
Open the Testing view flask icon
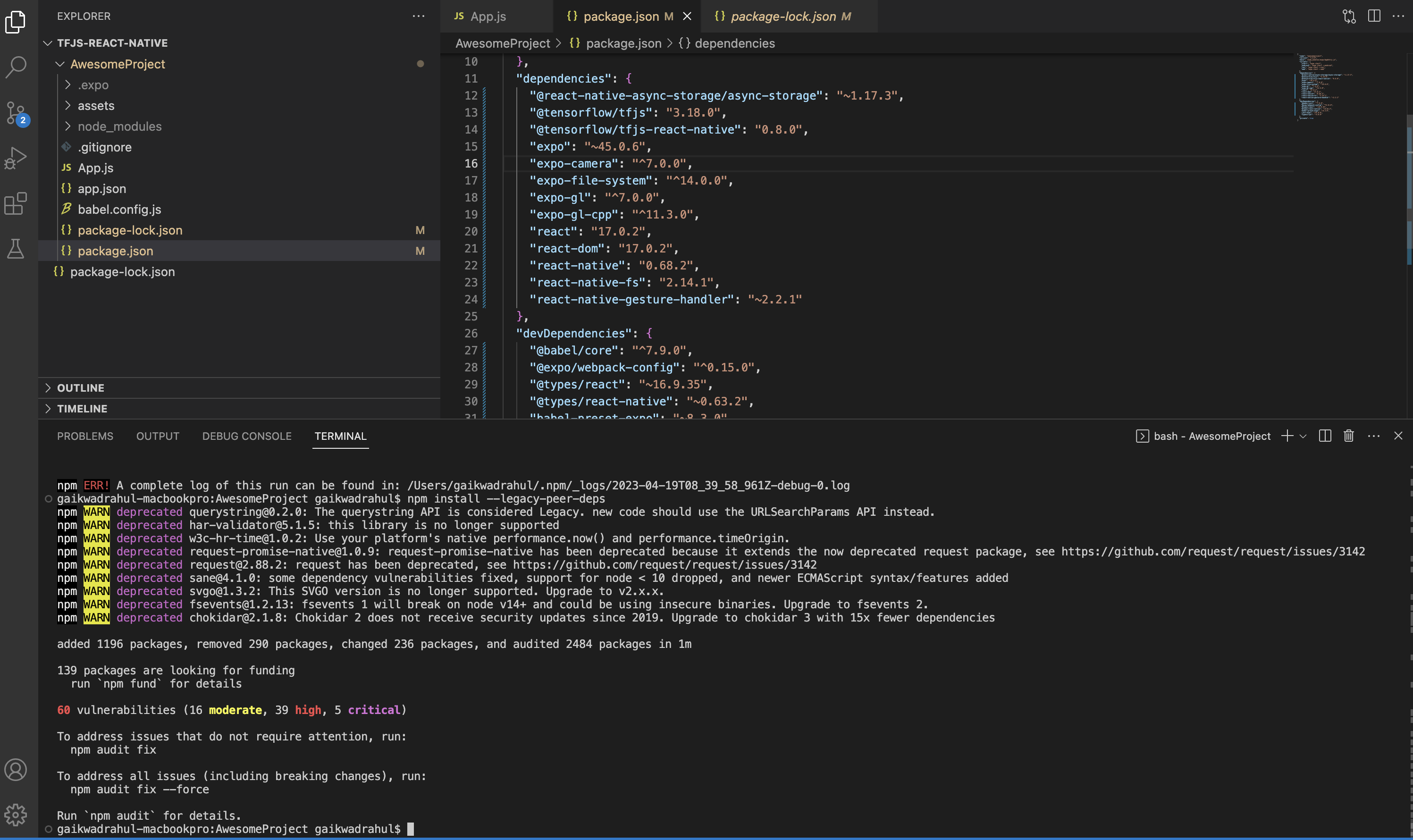[15, 249]
